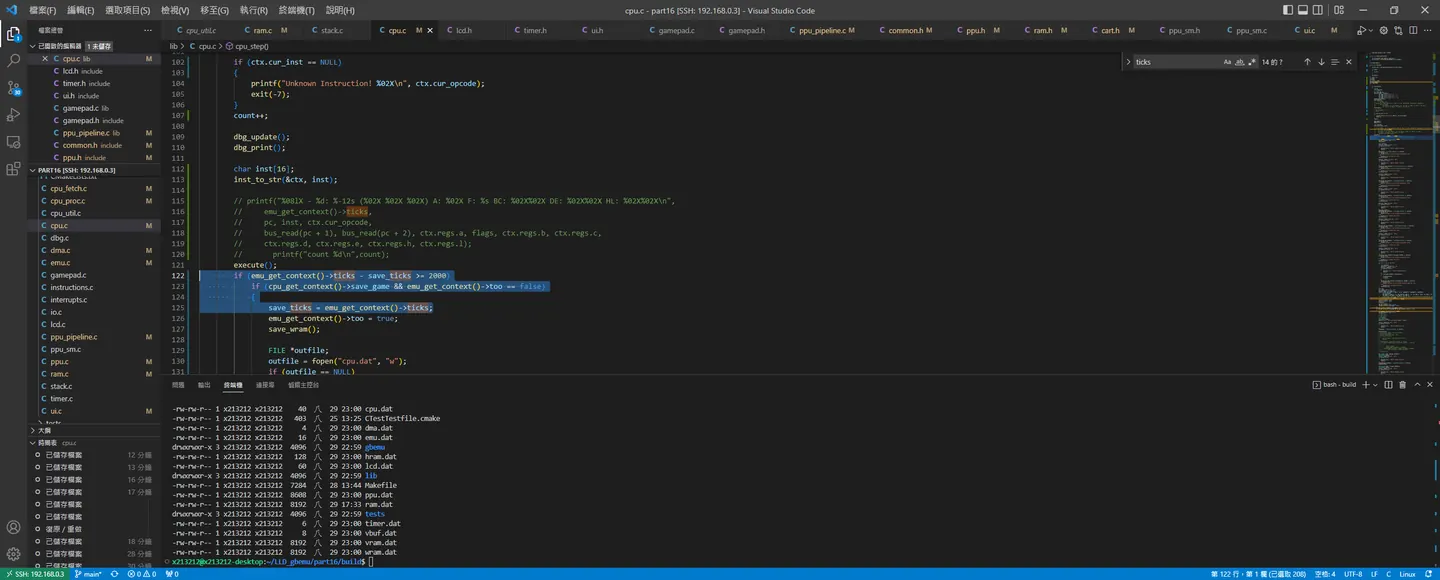This screenshot has width=1440, height=580.
Task: Open the Source Control view
Action: pyautogui.click(x=13, y=88)
